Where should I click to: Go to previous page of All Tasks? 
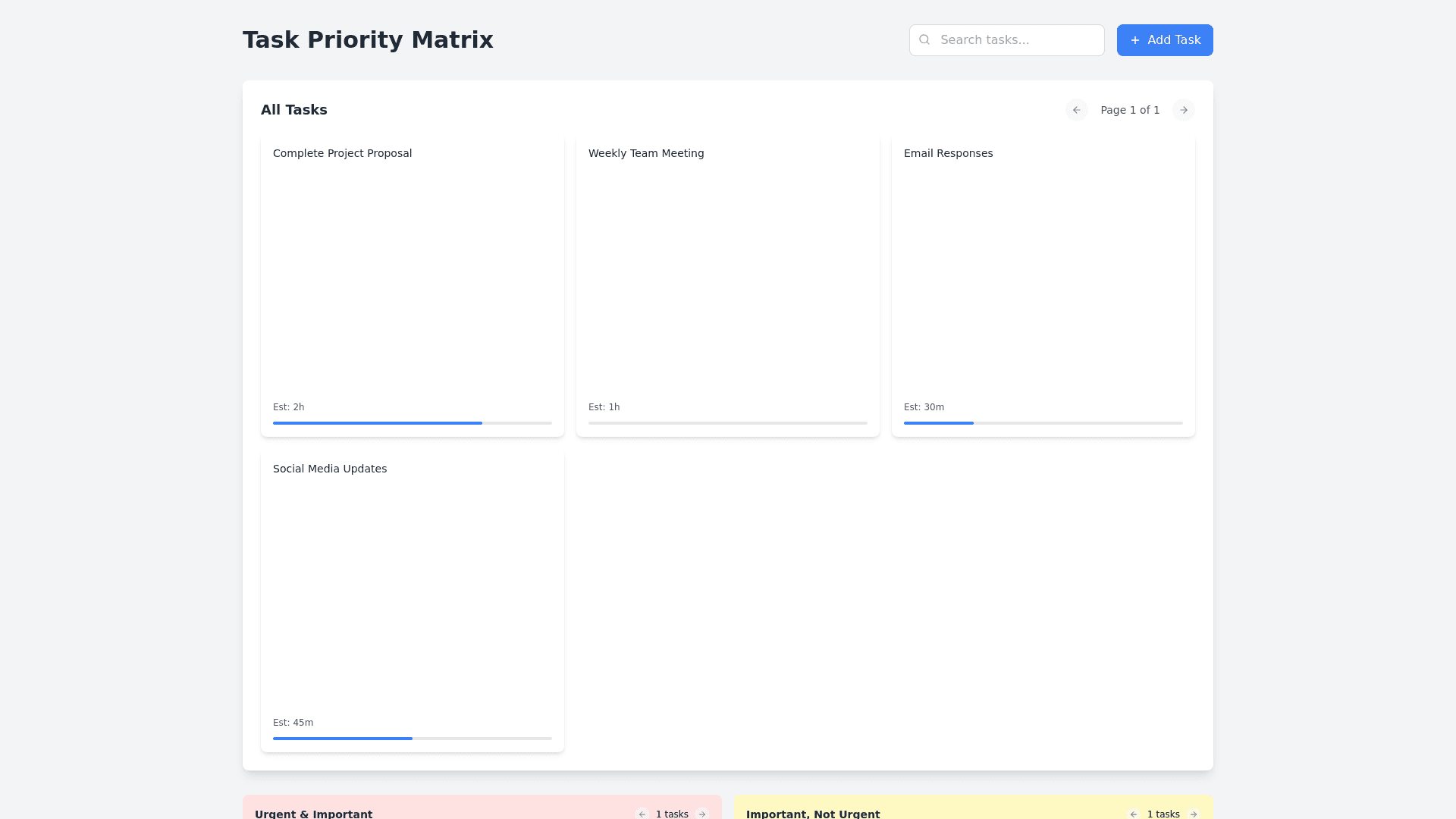tap(1076, 110)
